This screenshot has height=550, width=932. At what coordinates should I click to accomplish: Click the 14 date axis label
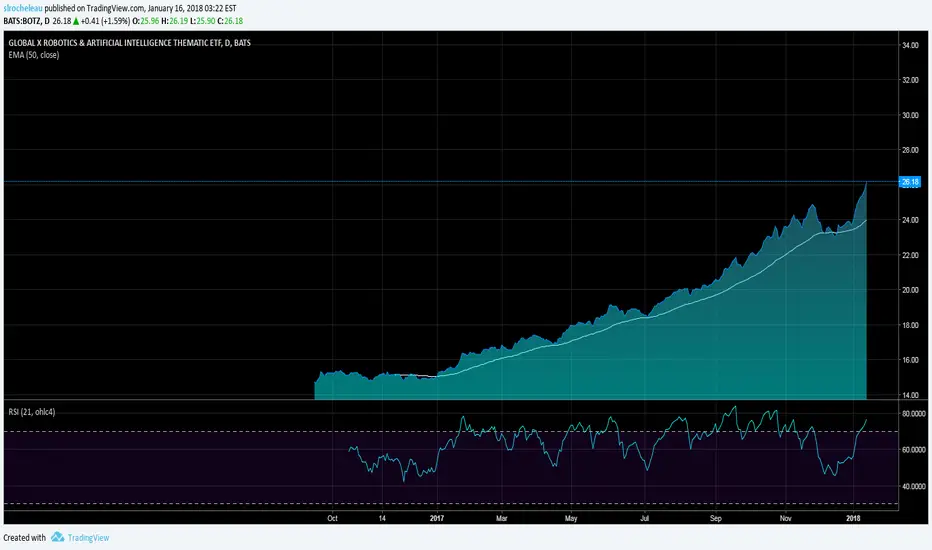[x=382, y=518]
